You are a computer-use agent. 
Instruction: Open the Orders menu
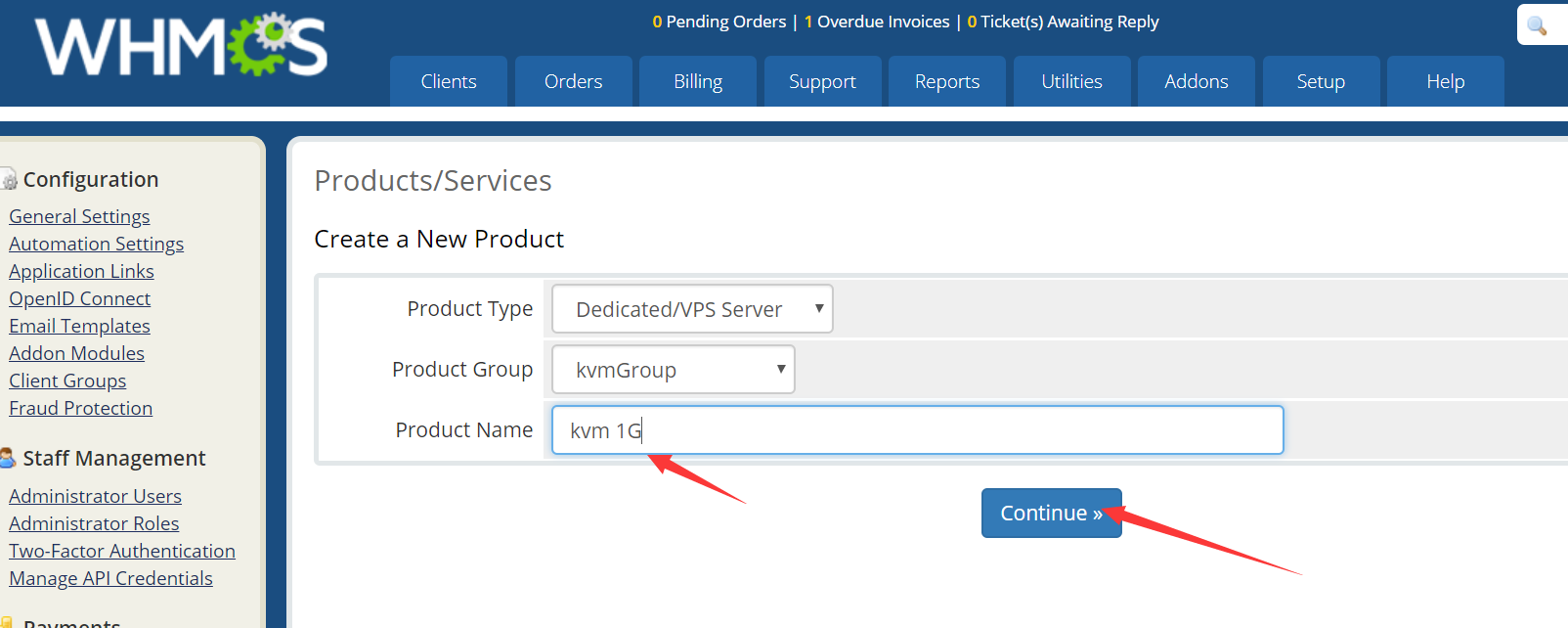573,81
